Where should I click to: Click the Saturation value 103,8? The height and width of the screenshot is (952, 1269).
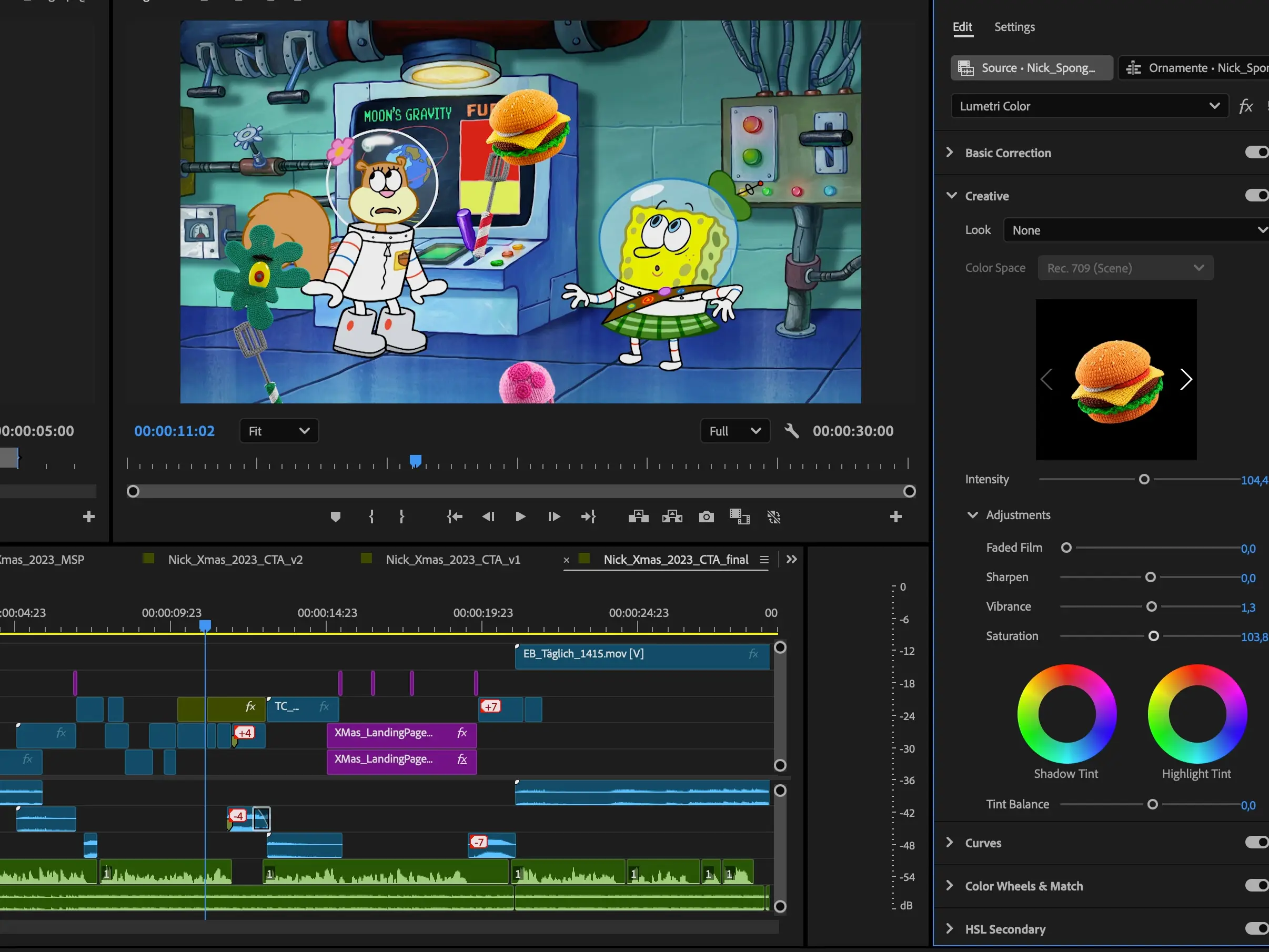tap(1254, 636)
